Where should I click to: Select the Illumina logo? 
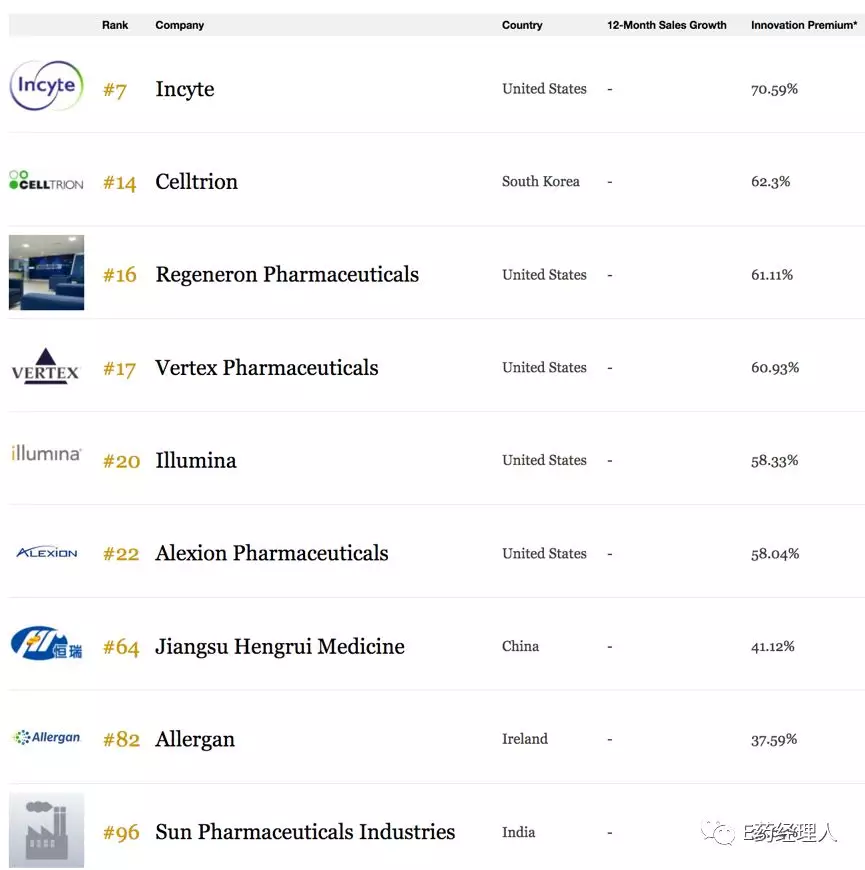[46, 454]
